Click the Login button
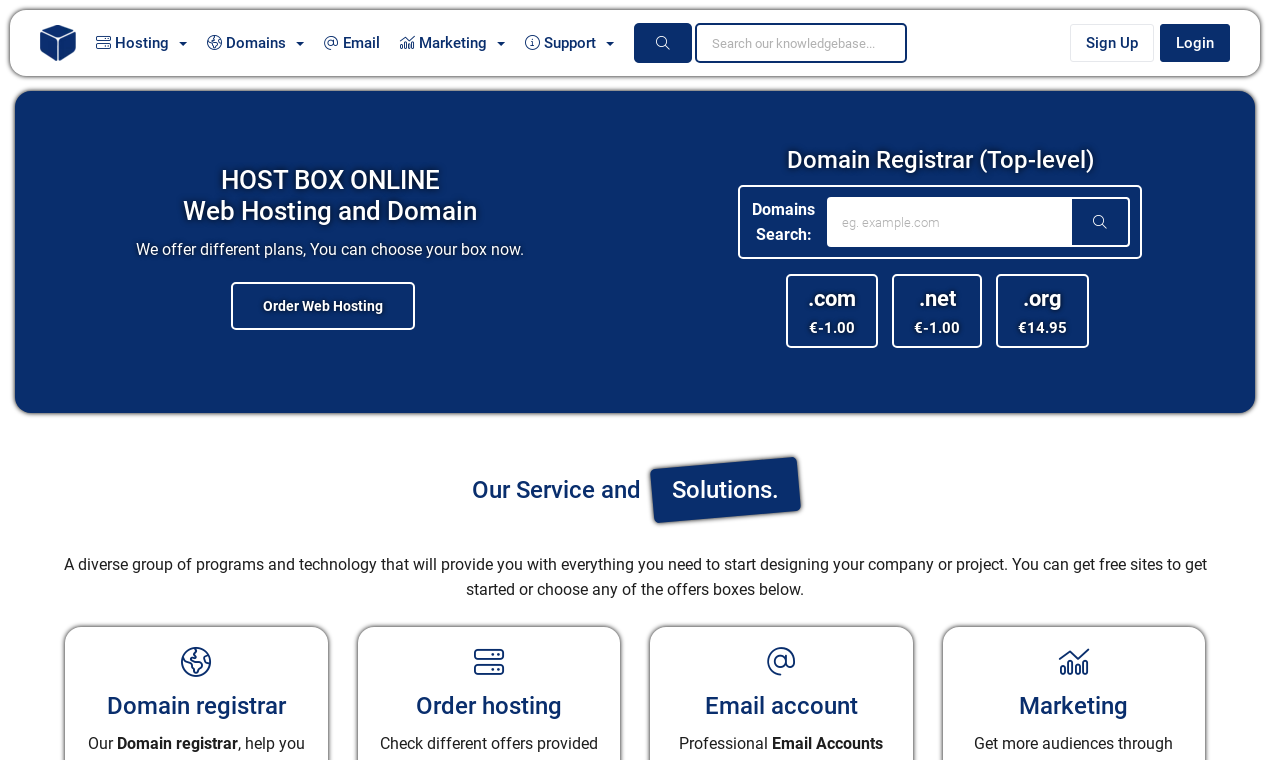The width and height of the screenshot is (1270, 760). [1194, 42]
